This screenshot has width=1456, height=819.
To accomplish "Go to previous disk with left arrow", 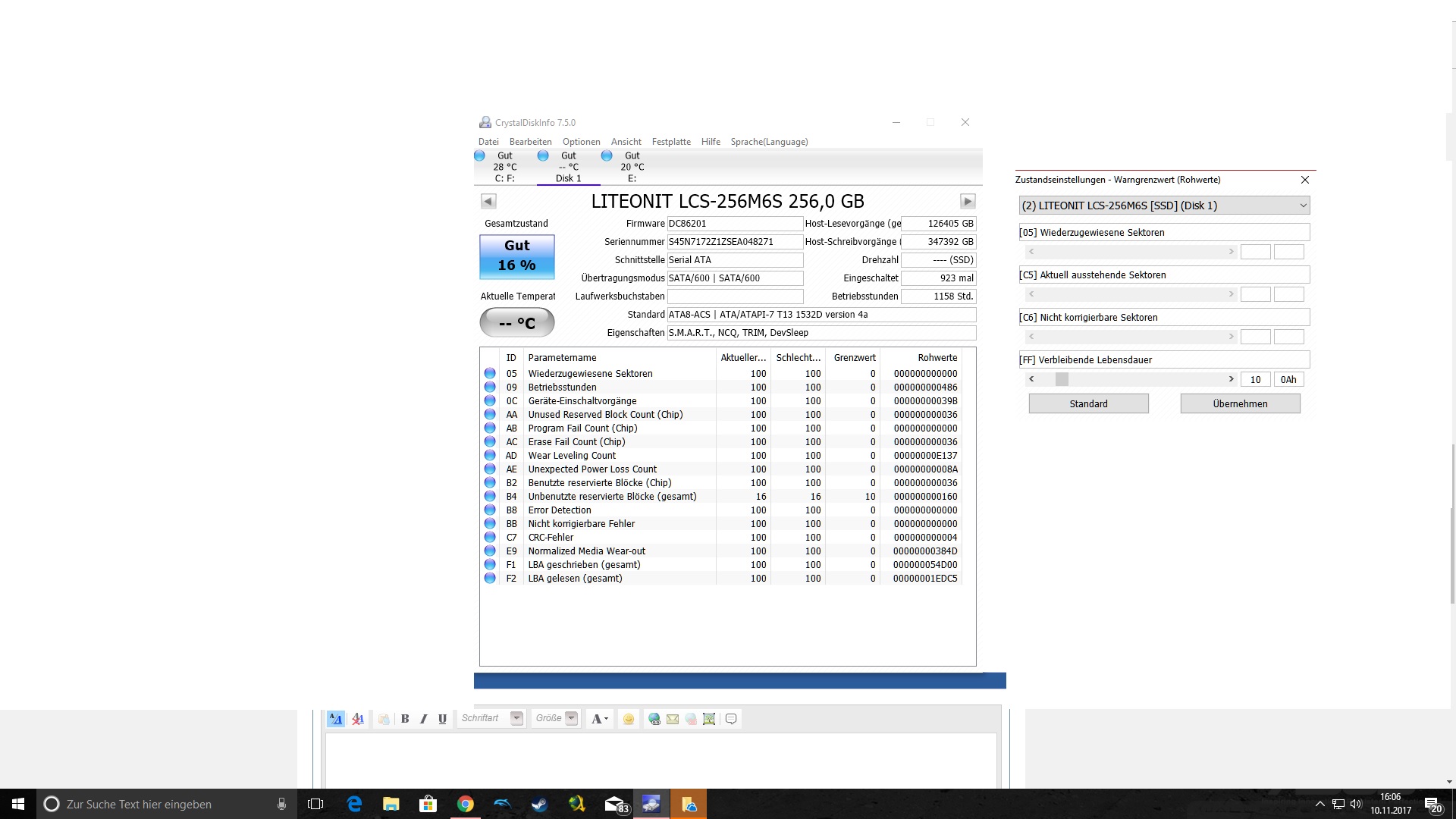I will click(x=488, y=201).
